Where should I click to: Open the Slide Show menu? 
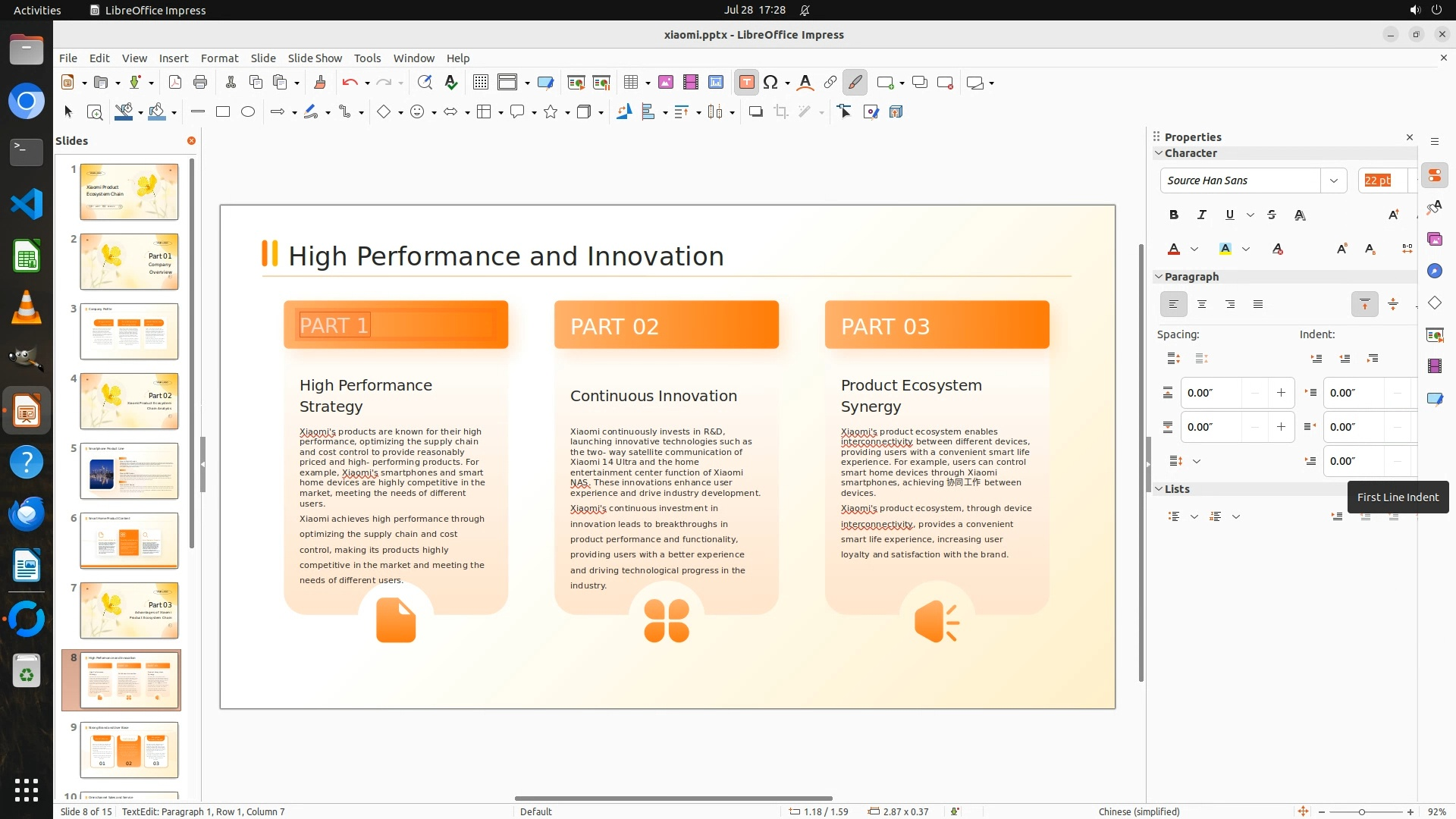click(x=314, y=58)
